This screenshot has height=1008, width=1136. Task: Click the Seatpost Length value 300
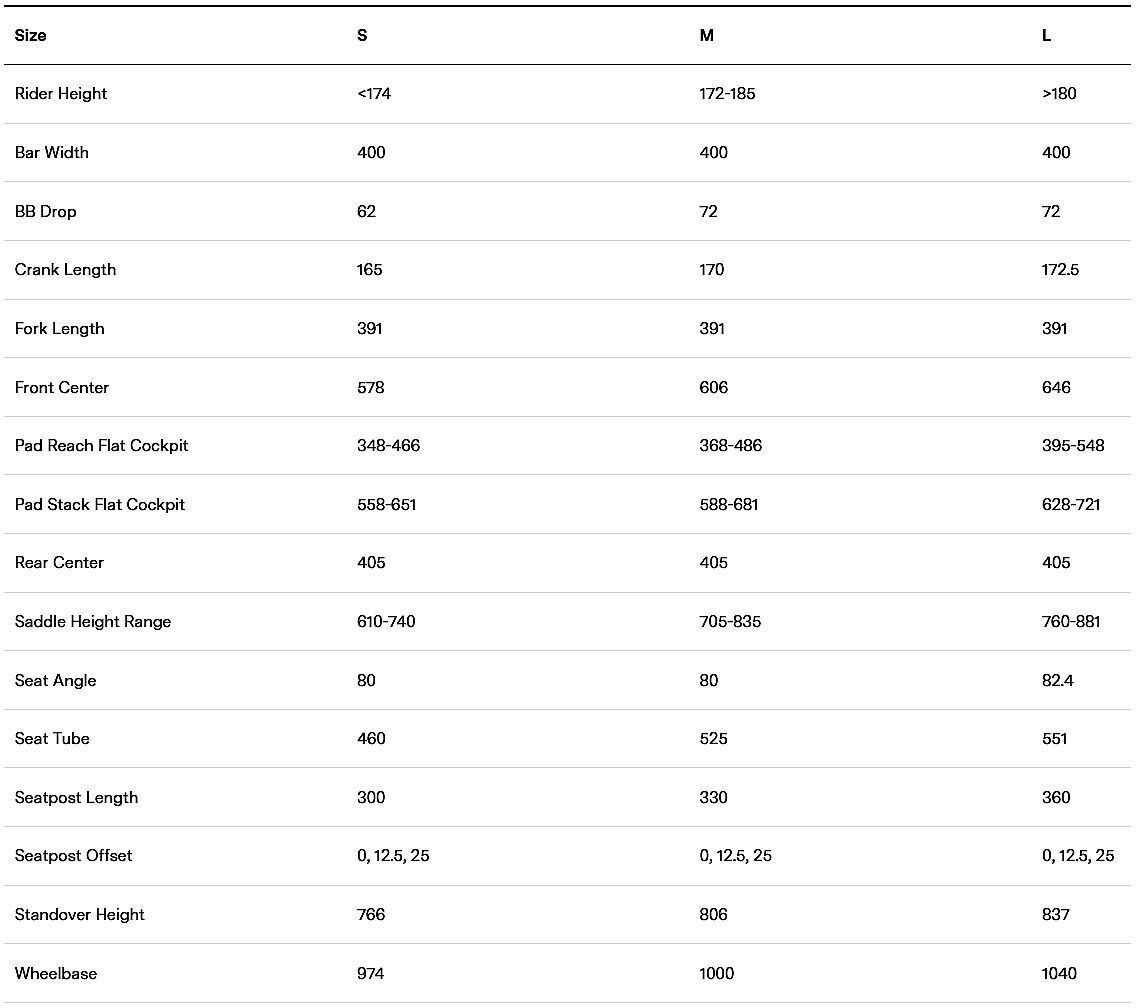(371, 798)
